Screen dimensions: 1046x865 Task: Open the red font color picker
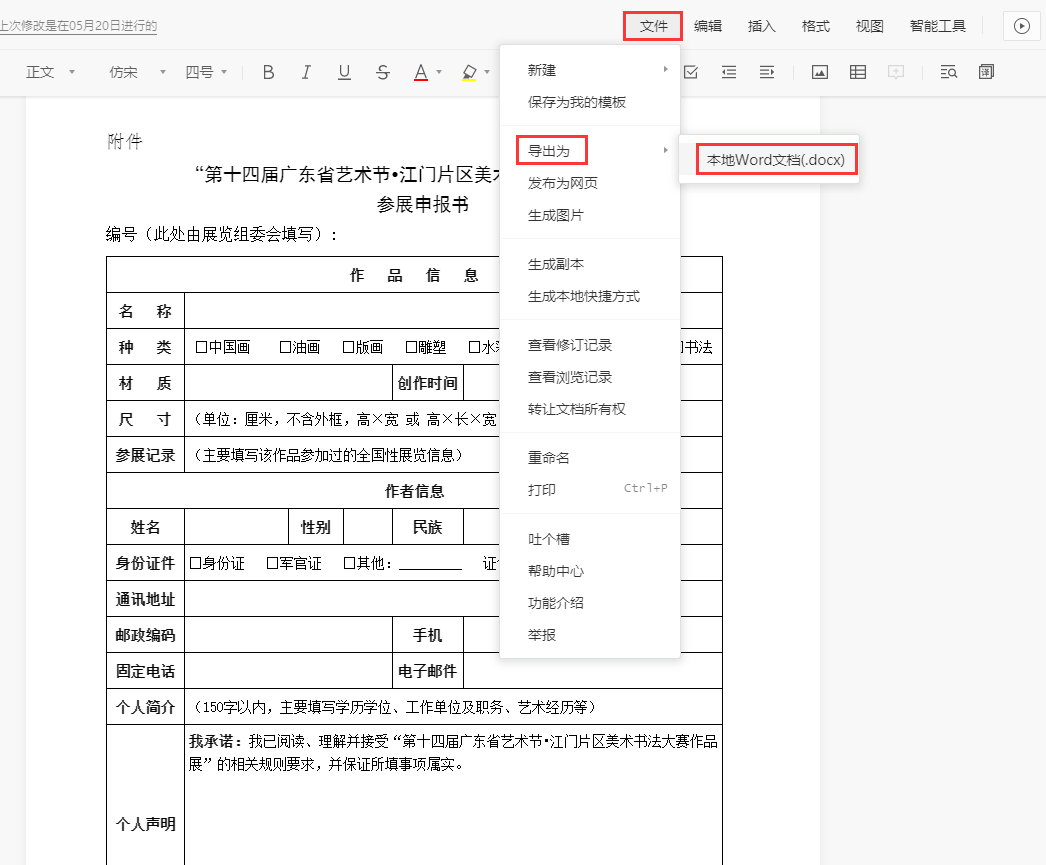coord(421,72)
